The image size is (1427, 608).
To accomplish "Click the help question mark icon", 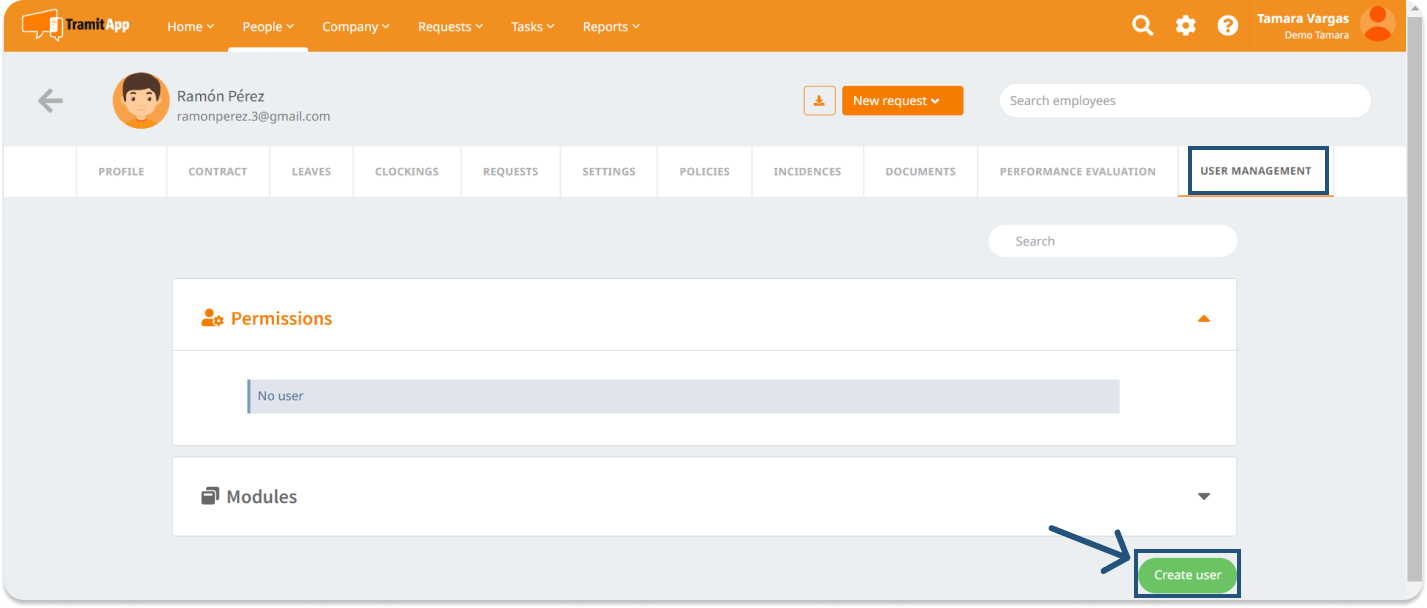I will (x=1227, y=26).
